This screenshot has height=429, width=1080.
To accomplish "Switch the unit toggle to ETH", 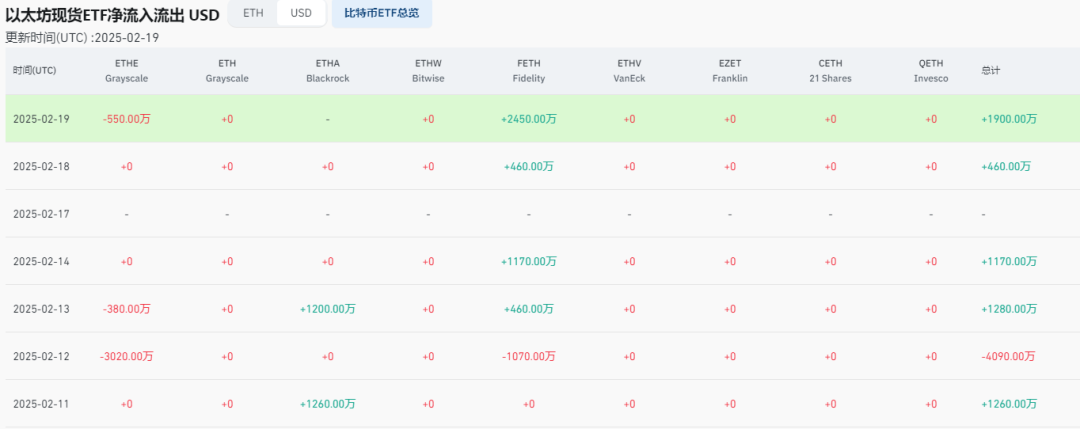I will [x=253, y=14].
